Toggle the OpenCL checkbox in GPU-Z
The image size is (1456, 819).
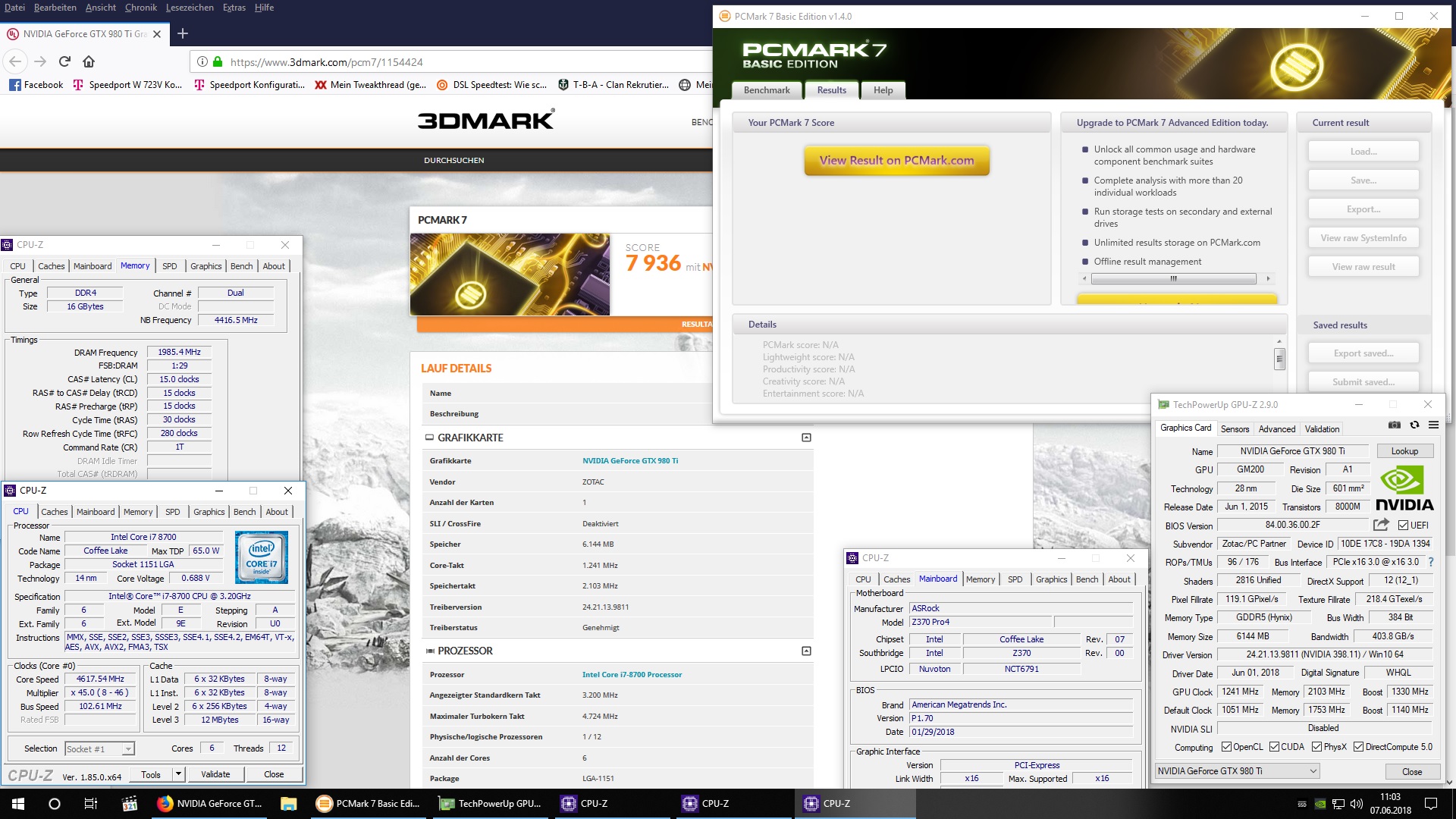1226,747
